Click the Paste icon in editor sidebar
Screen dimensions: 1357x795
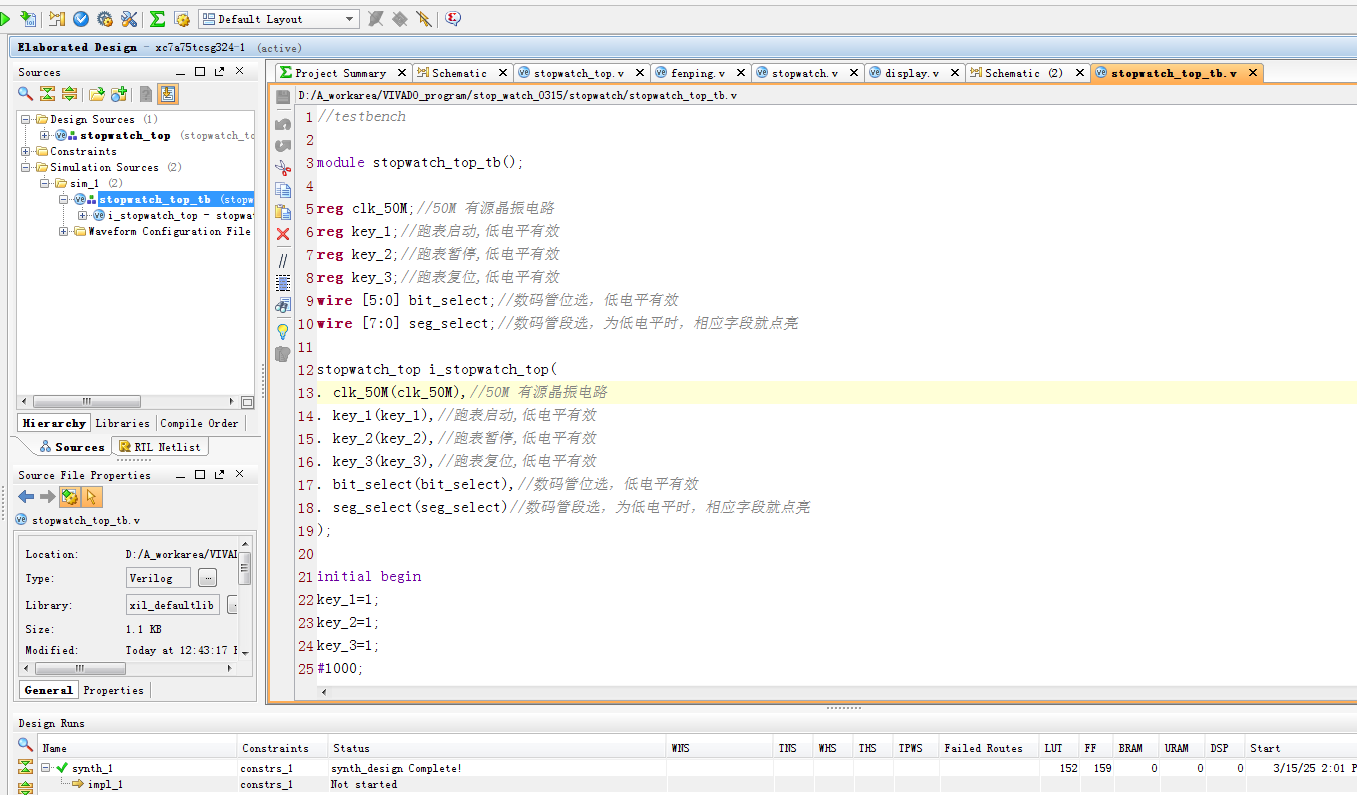283,212
